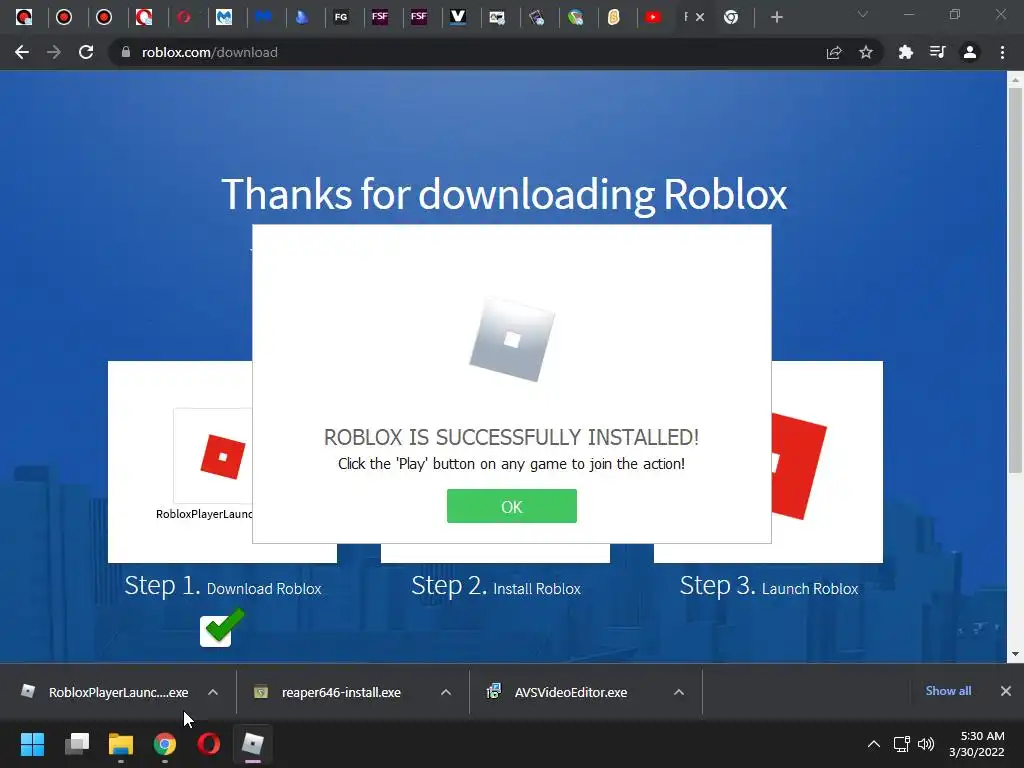Image resolution: width=1024 pixels, height=768 pixels.
Task: Go back to the previous page
Action: click(22, 52)
